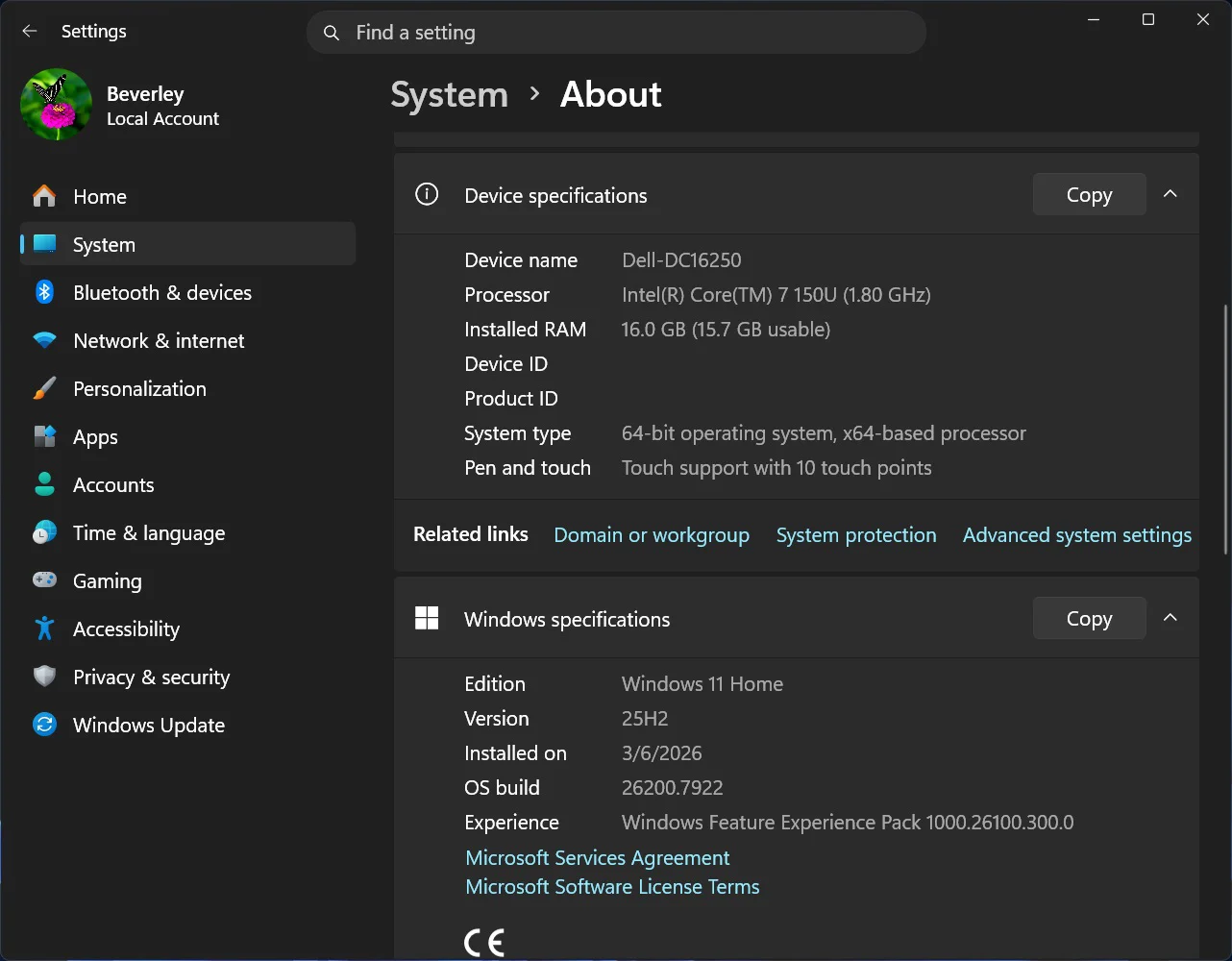
Task: Open Advanced system settings link
Action: [x=1077, y=535]
